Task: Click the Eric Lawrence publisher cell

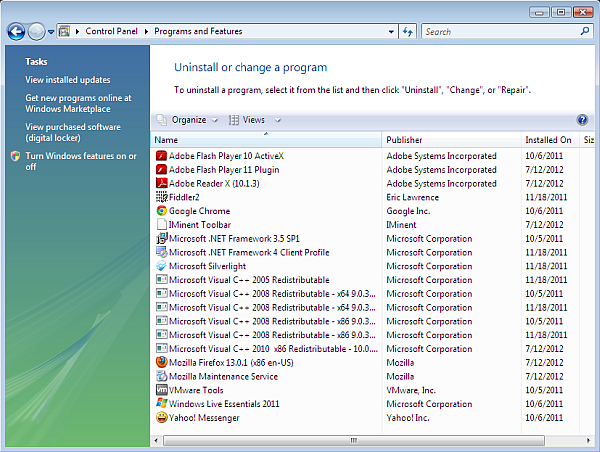Action: [412, 197]
